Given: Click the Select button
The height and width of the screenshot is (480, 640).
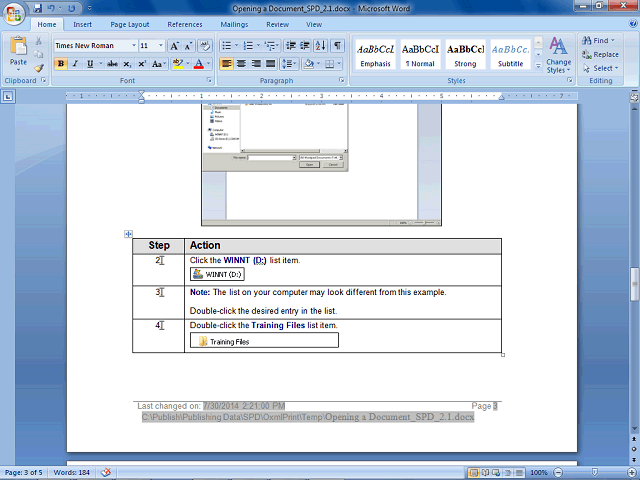Looking at the screenshot, I should (601, 68).
